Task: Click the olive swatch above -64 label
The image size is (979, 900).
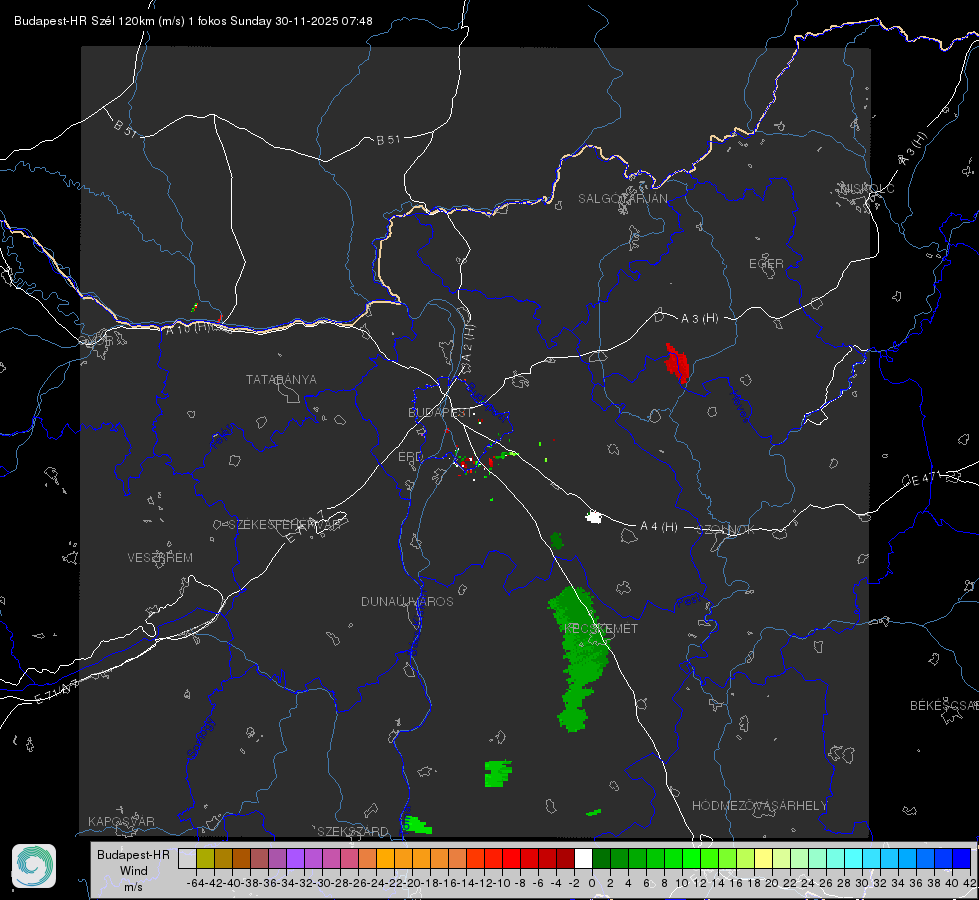Action: [x=205, y=858]
